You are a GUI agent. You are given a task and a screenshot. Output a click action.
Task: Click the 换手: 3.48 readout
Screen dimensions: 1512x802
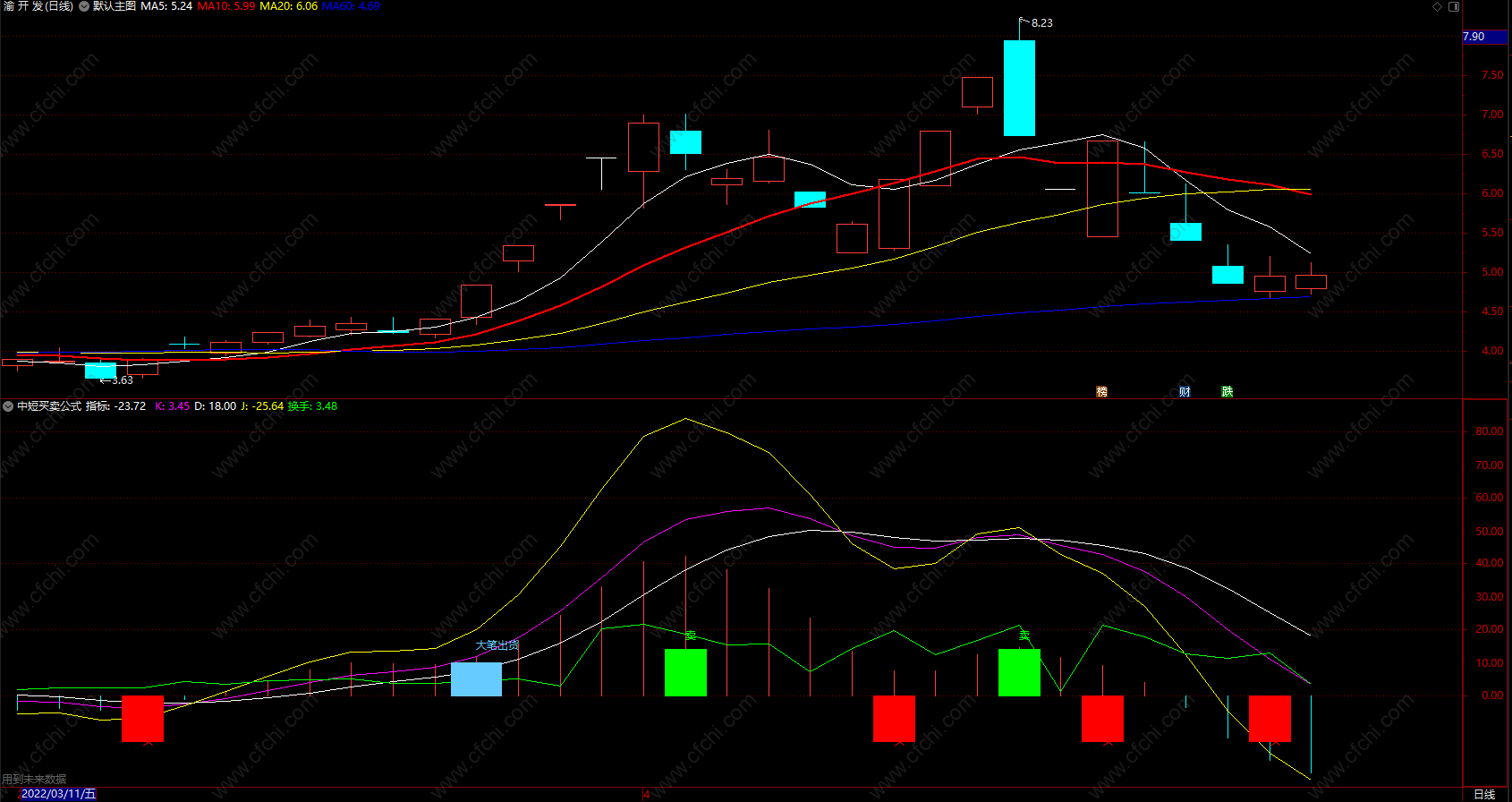click(x=312, y=406)
